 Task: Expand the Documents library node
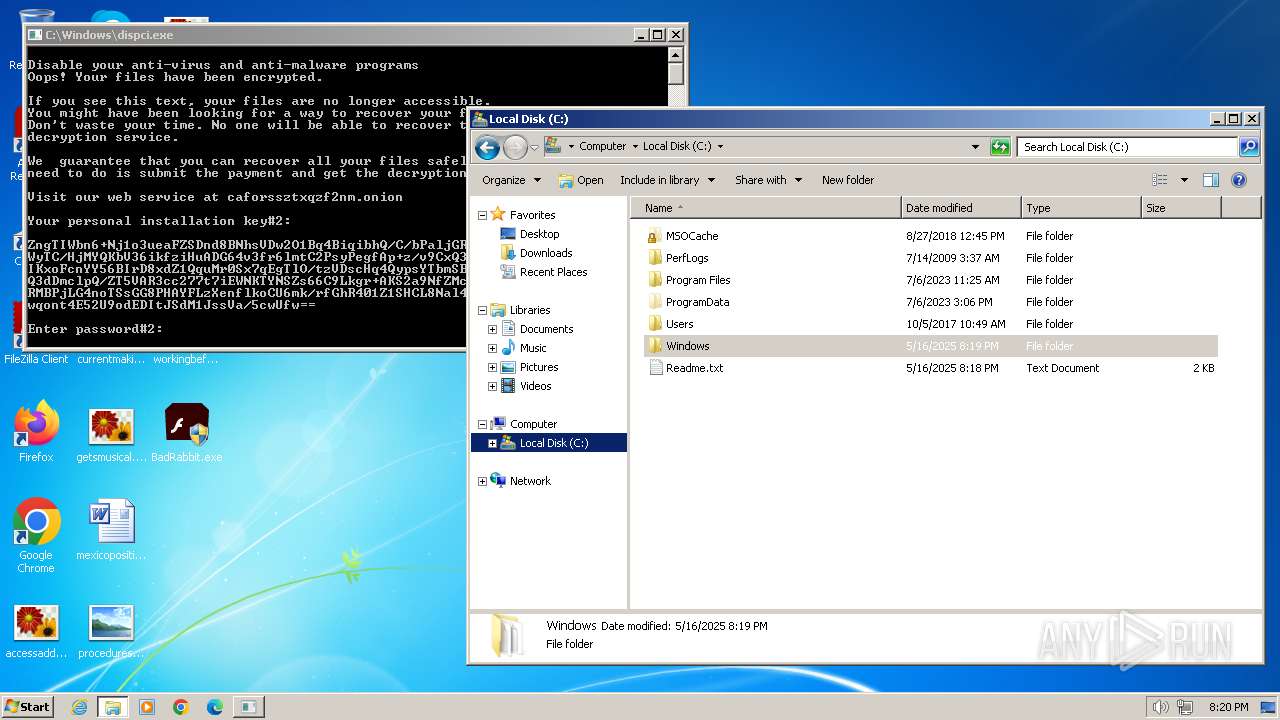pyautogui.click(x=492, y=329)
